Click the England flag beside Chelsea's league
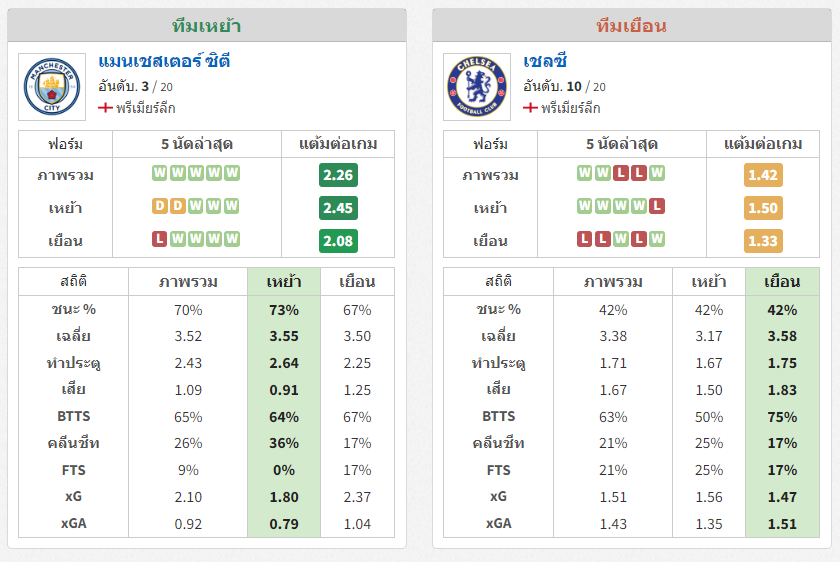Viewport: 840px width, 562px height. coord(530,108)
